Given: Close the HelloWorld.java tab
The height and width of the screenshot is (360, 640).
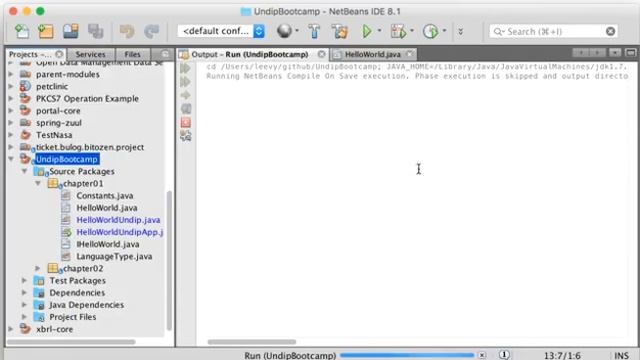Looking at the screenshot, I should 410,54.
